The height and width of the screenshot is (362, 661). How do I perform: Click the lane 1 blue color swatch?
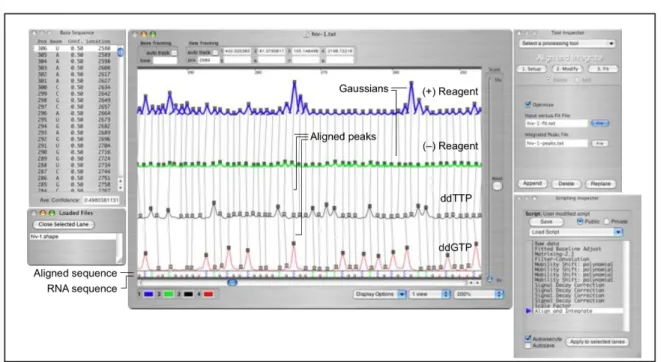coord(149,294)
